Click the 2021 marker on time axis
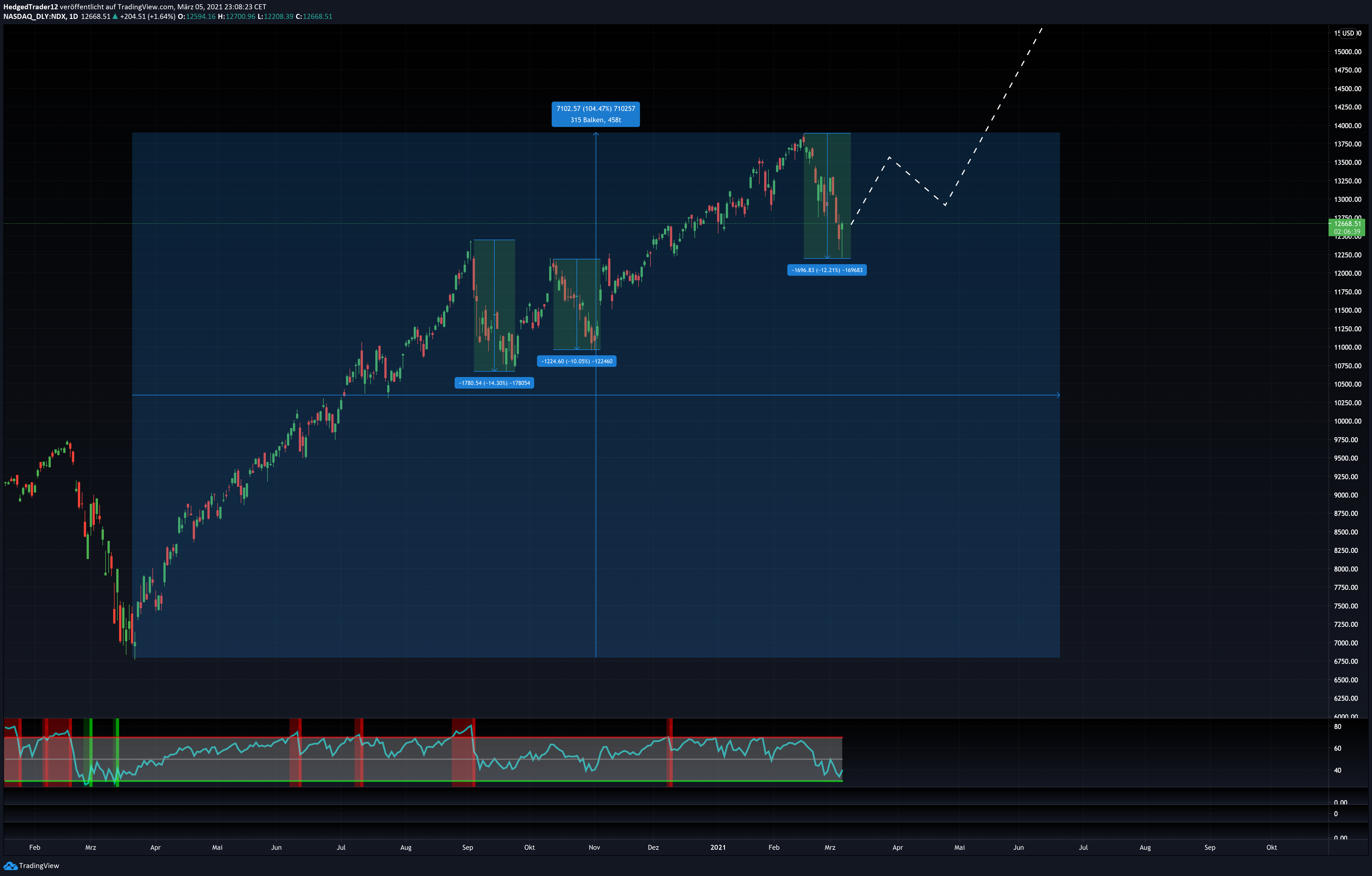This screenshot has width=1372, height=876. pyautogui.click(x=718, y=847)
